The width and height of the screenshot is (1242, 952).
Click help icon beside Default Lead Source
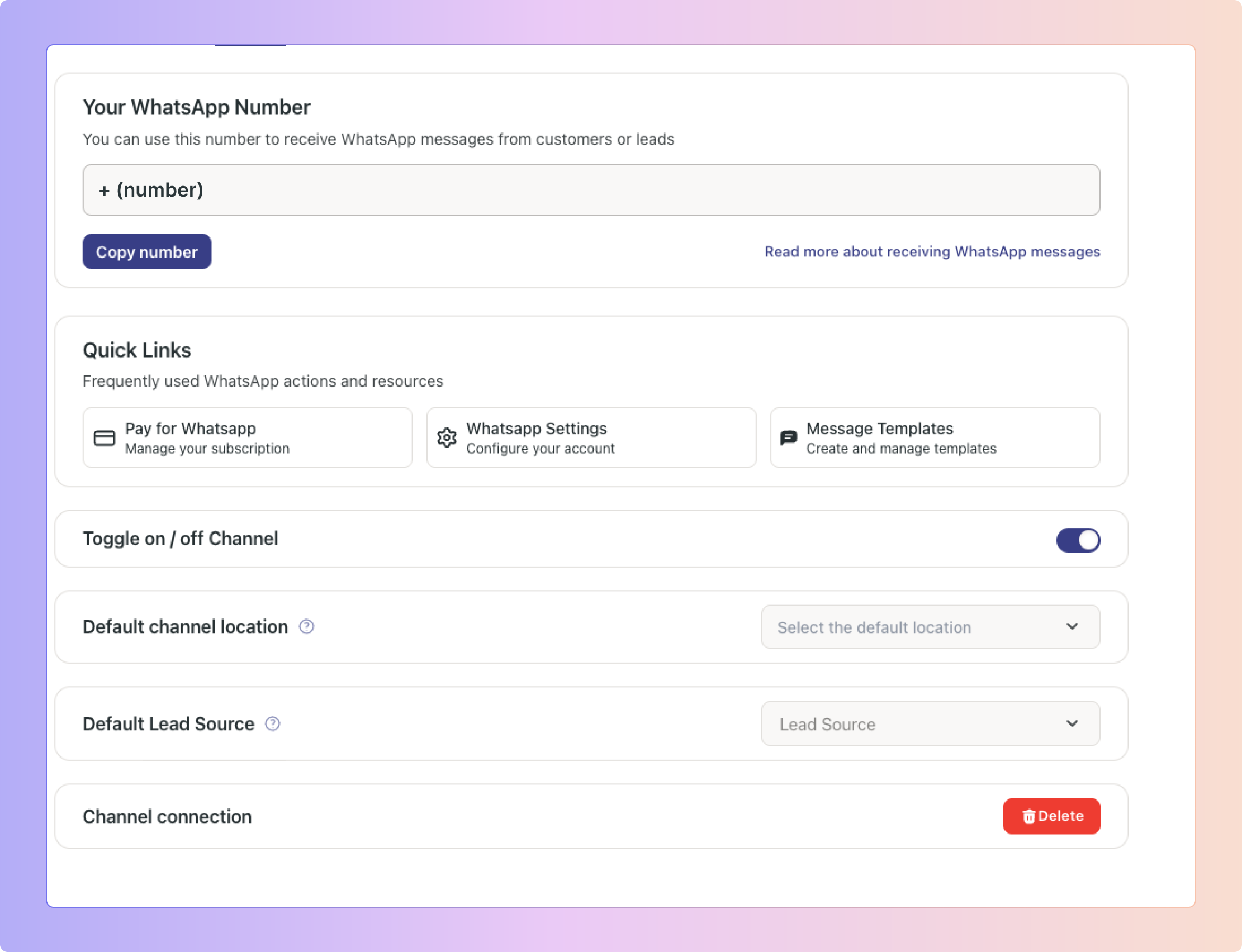273,724
